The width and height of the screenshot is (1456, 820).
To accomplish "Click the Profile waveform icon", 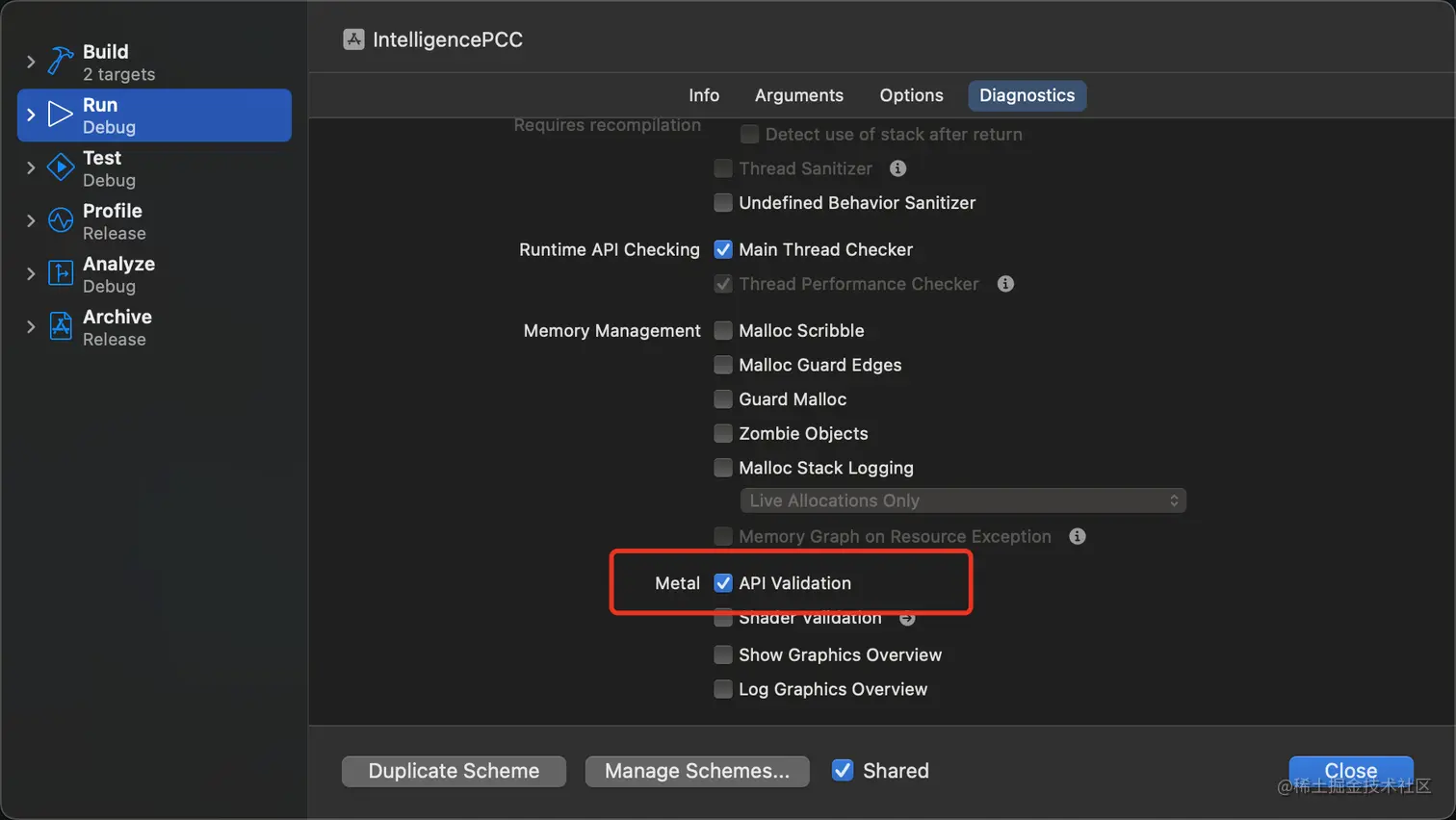I will click(x=61, y=220).
